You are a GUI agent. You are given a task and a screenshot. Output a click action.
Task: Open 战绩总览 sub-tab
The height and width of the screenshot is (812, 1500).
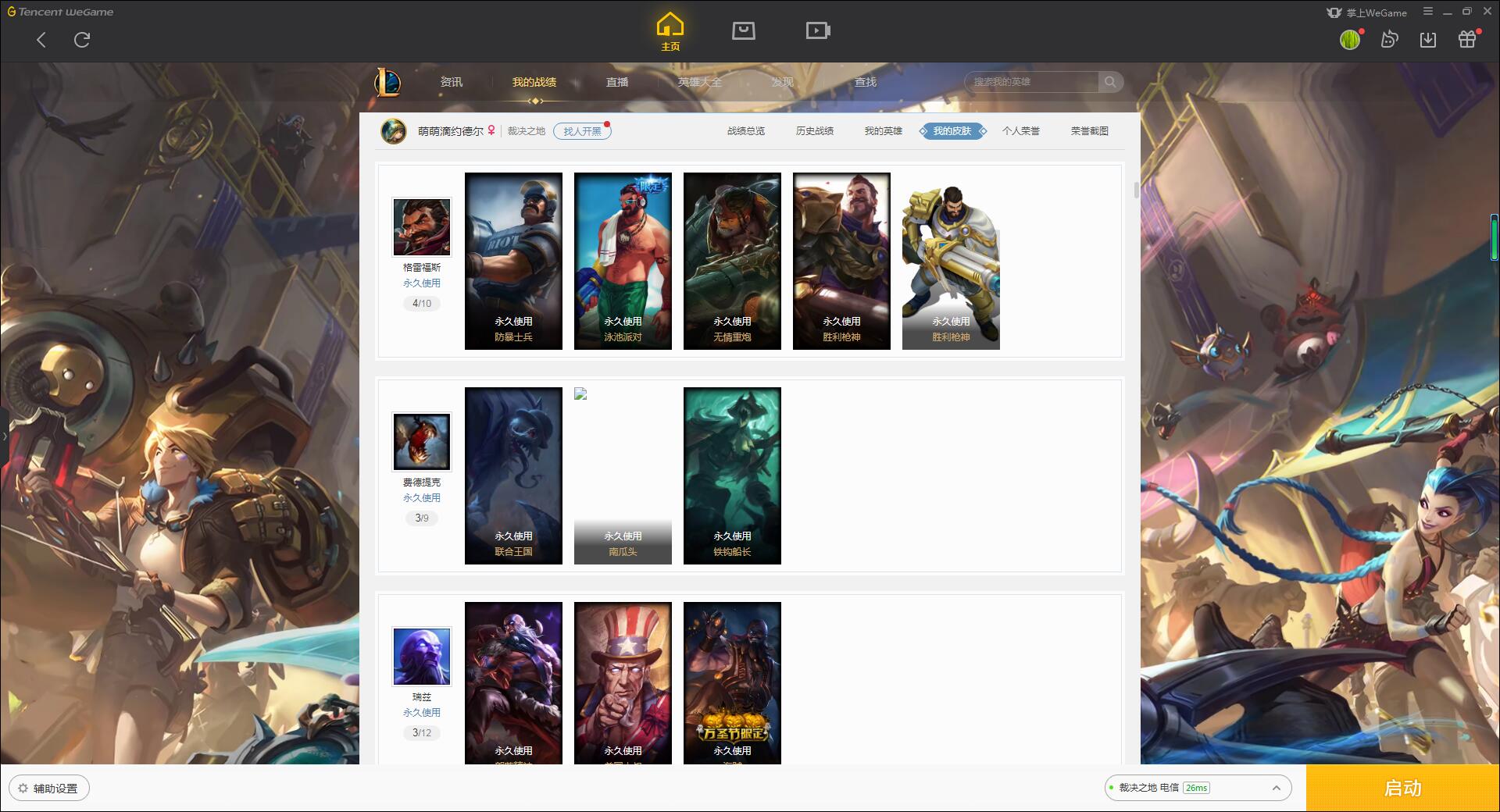pyautogui.click(x=746, y=131)
